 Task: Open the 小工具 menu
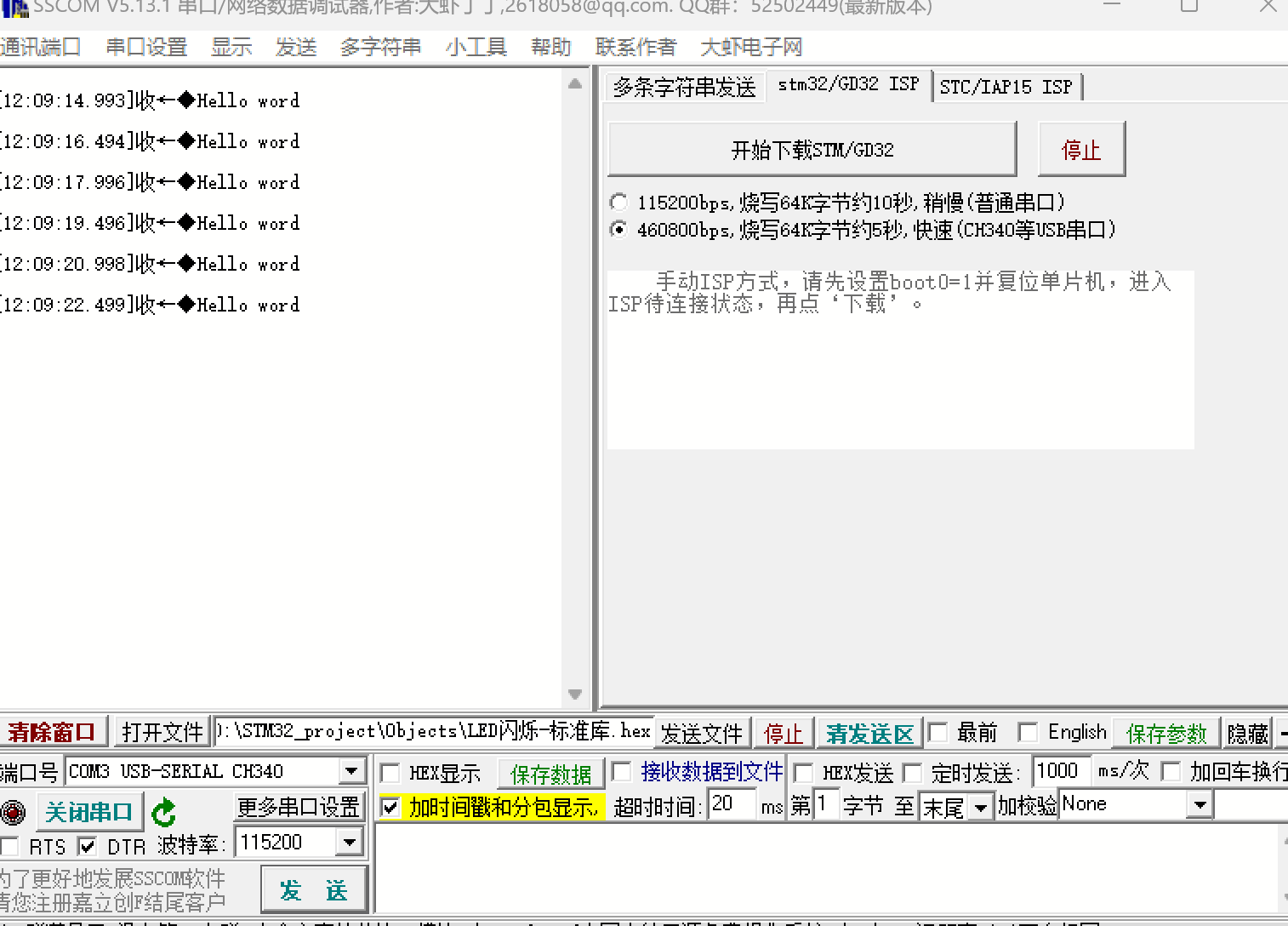tap(476, 47)
